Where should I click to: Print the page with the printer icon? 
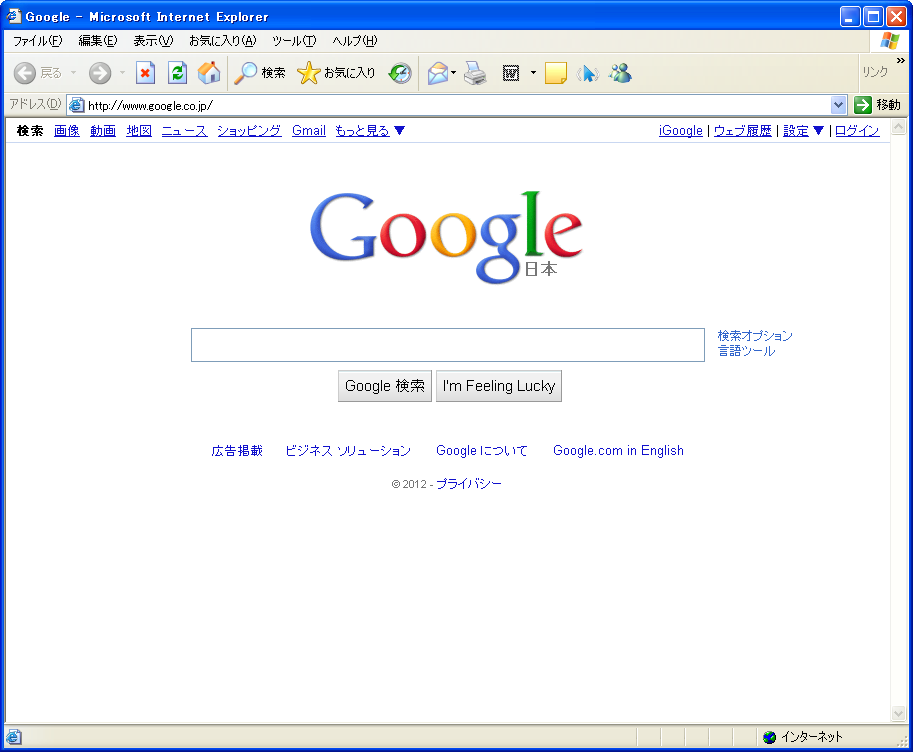click(475, 73)
